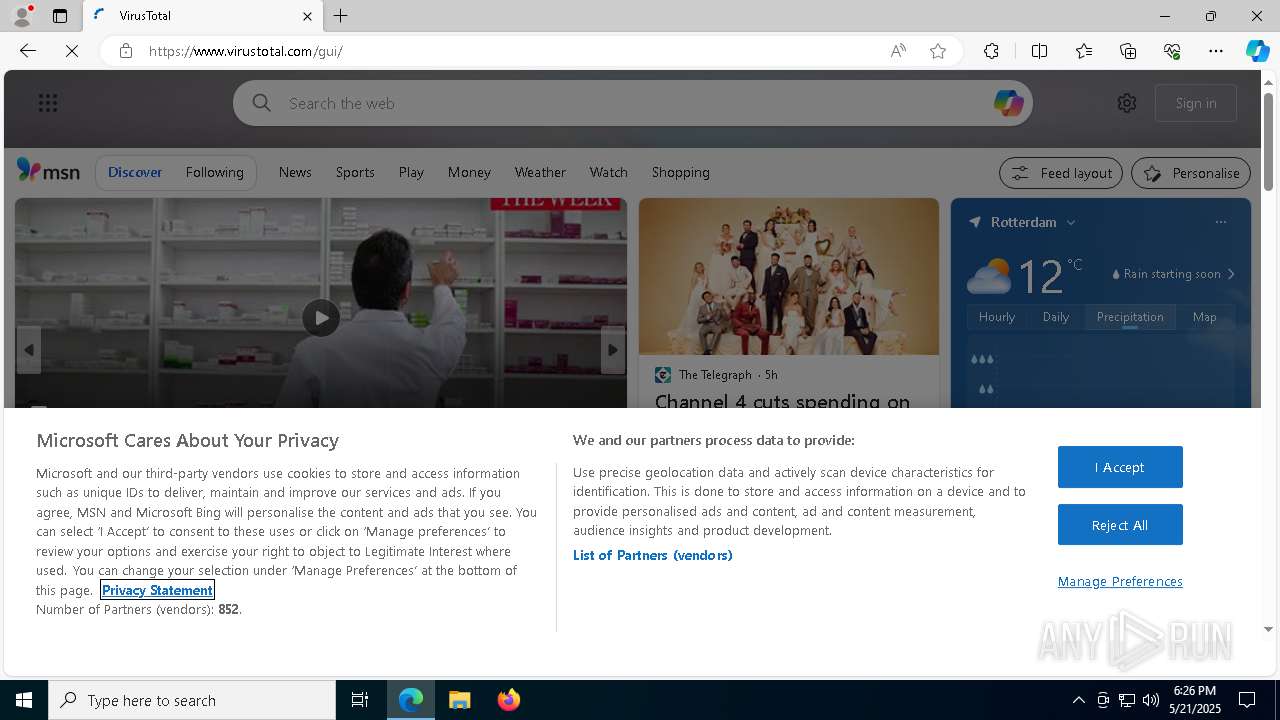
Task: Switch weather to the Hourly tab
Action: (x=997, y=317)
